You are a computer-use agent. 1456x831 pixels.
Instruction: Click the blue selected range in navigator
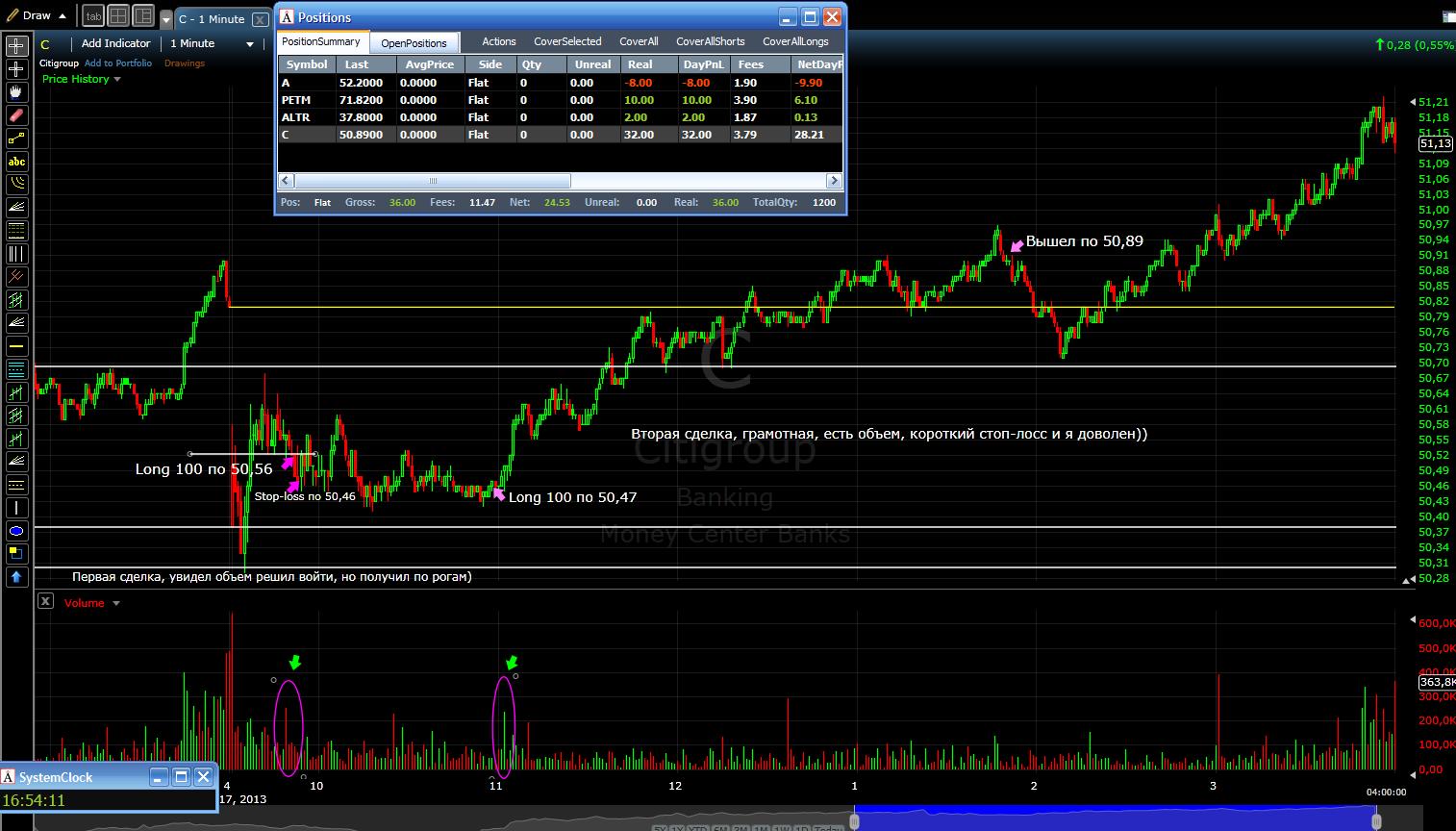1116,818
